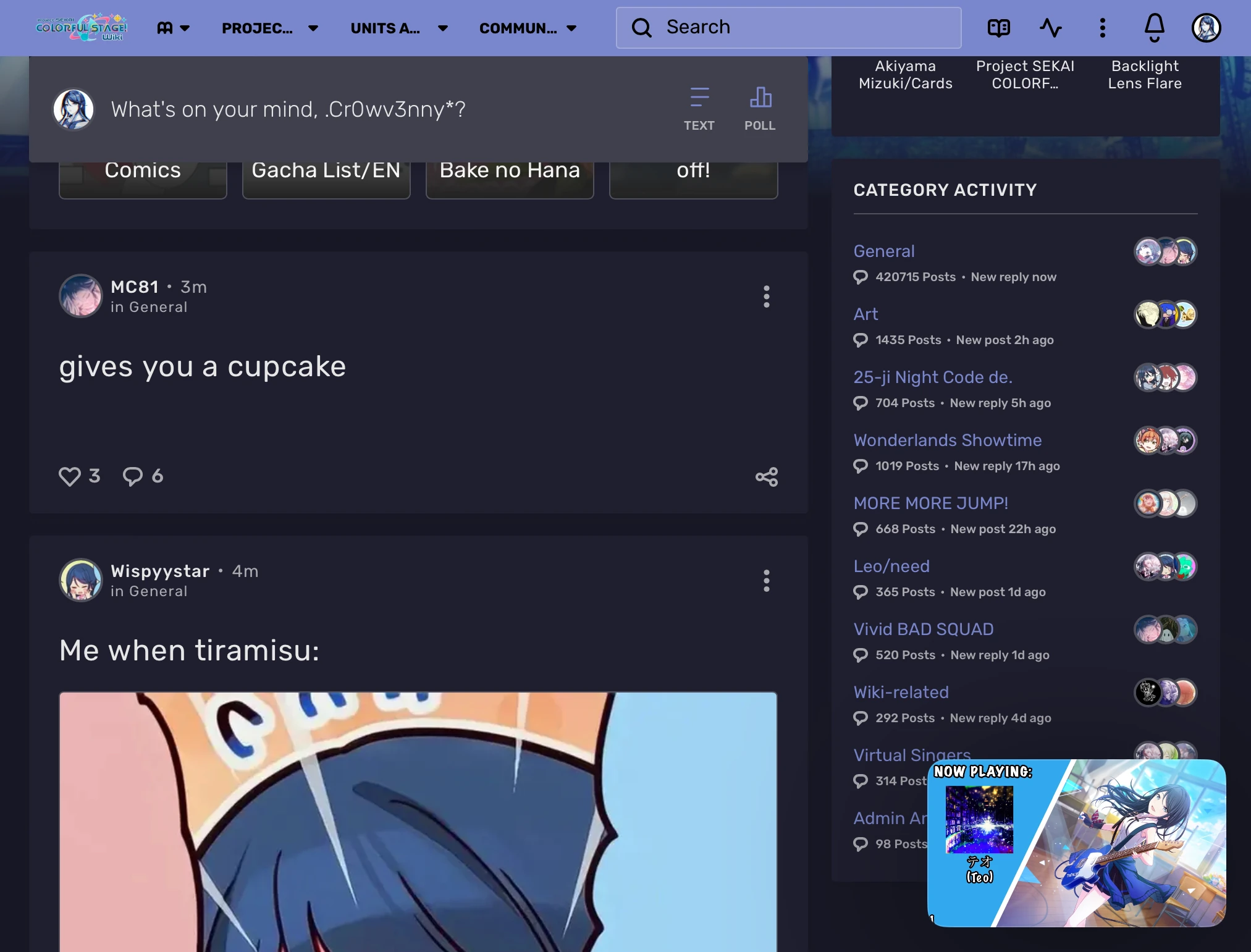Open the General category page
1251x952 pixels.
[883, 251]
